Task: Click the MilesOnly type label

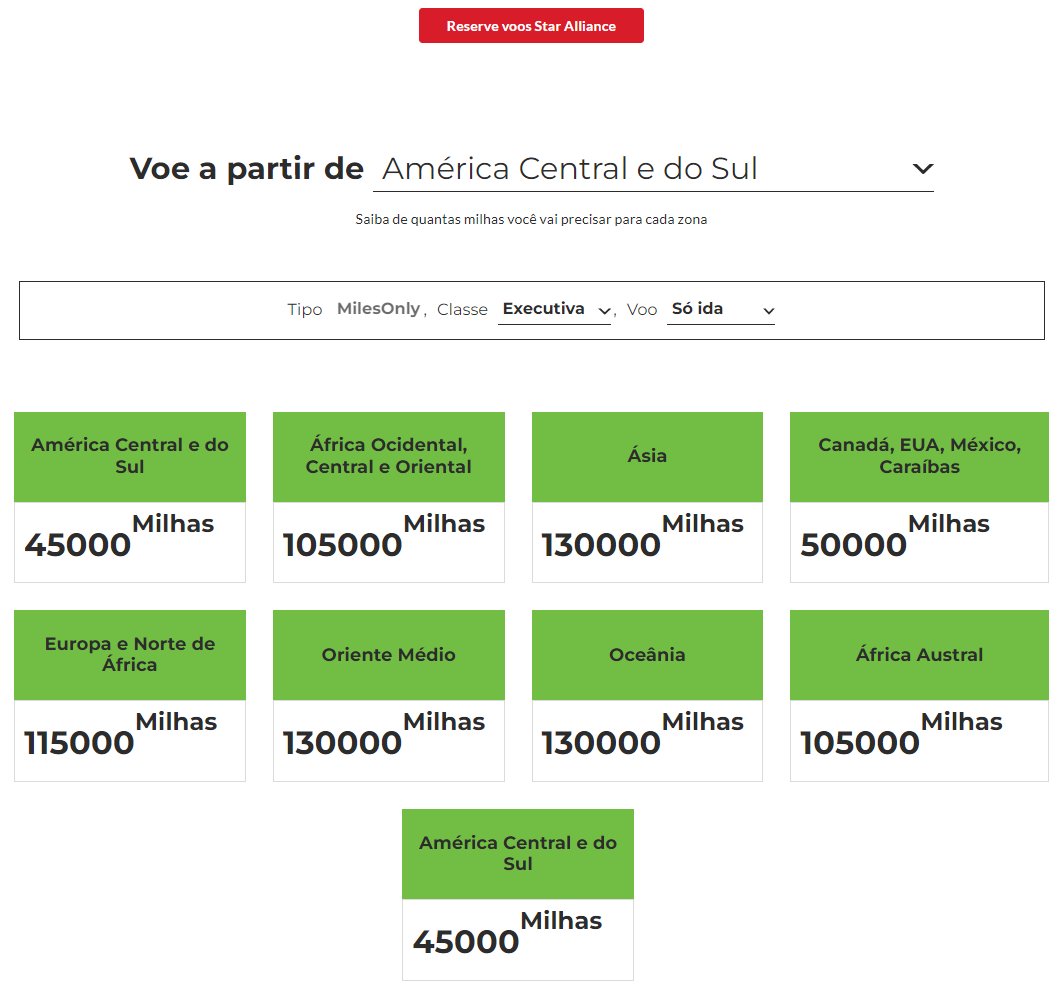Action: coord(378,309)
